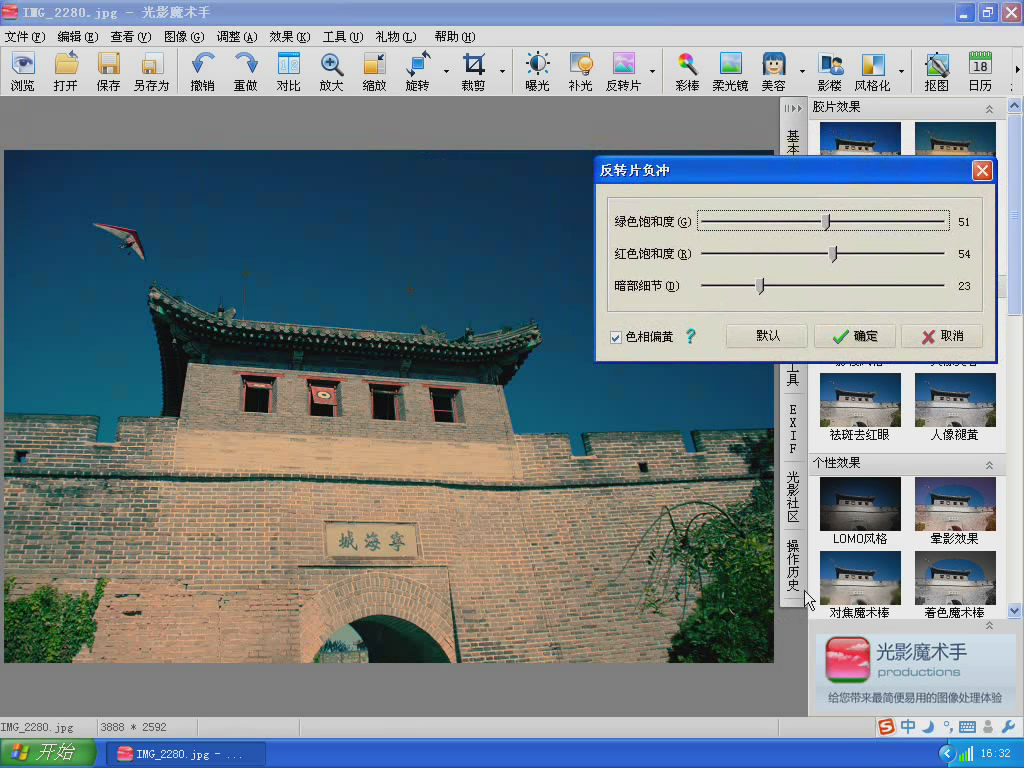Select the 裁剪 crop tool
The height and width of the screenshot is (768, 1024).
pos(473,71)
